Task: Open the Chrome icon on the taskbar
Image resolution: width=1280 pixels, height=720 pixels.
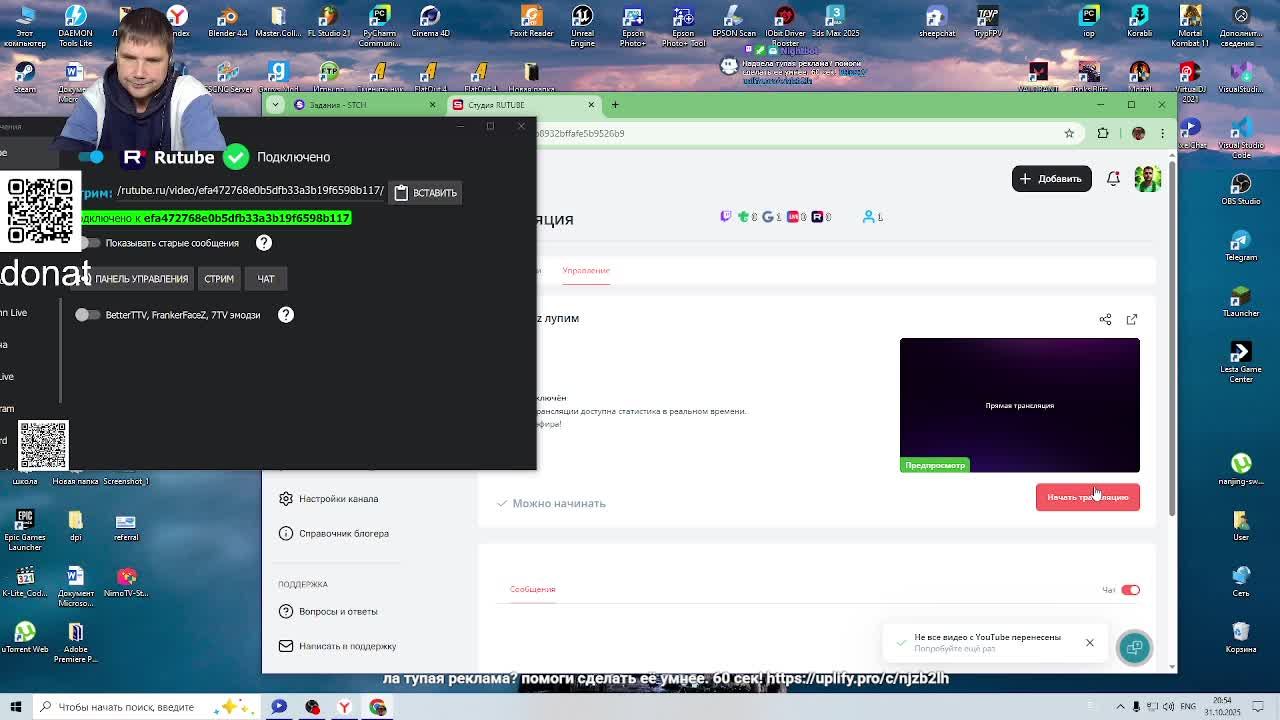Action: (x=378, y=708)
